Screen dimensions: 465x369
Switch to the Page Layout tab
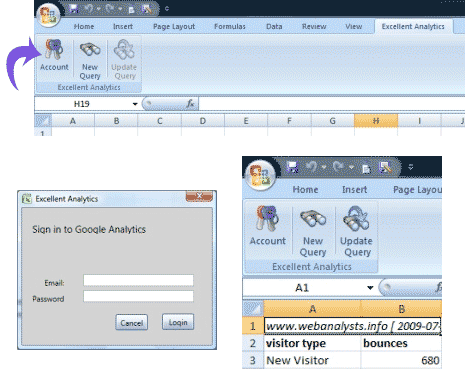click(x=174, y=27)
